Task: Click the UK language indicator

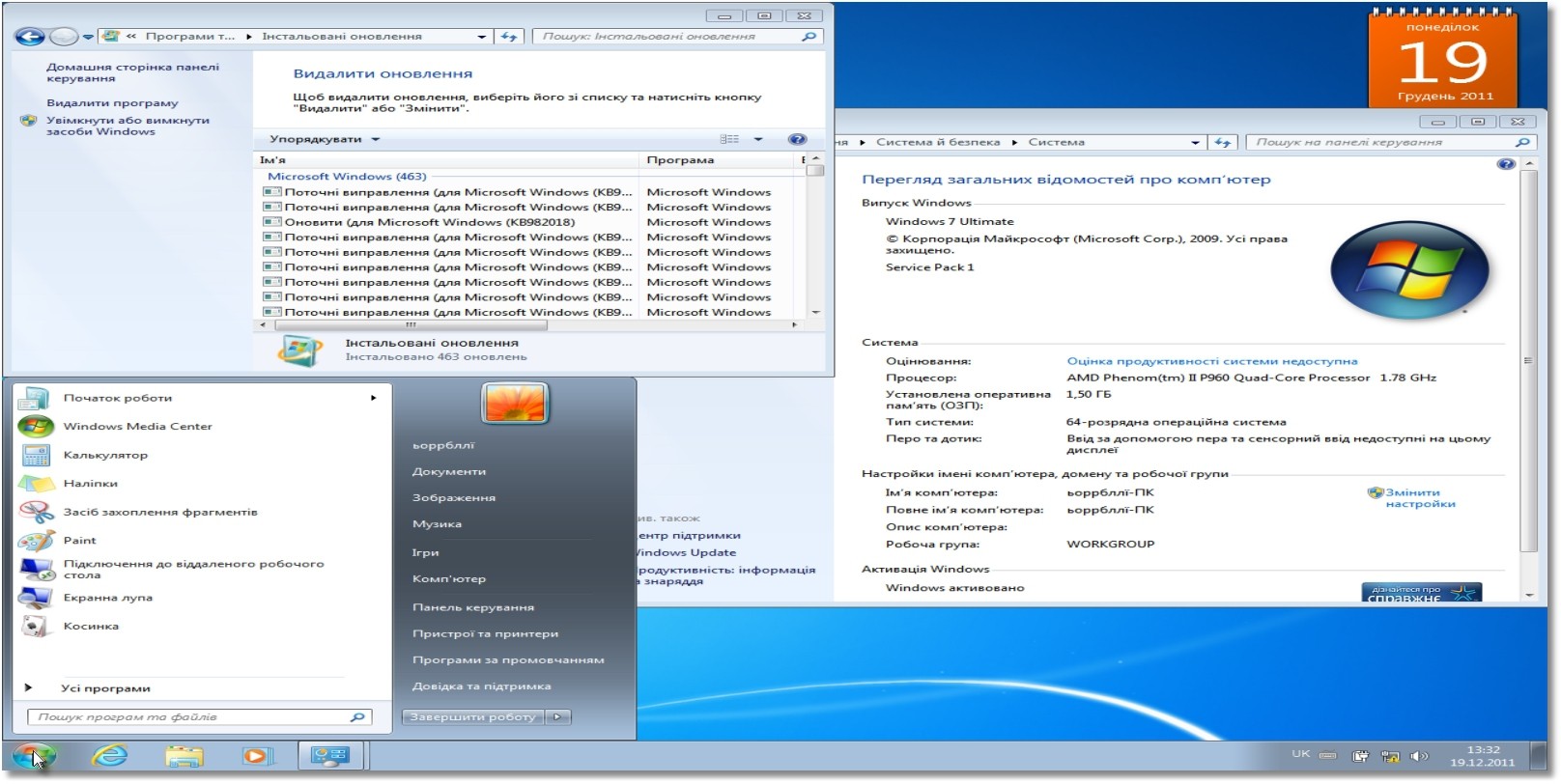Action: (1301, 753)
